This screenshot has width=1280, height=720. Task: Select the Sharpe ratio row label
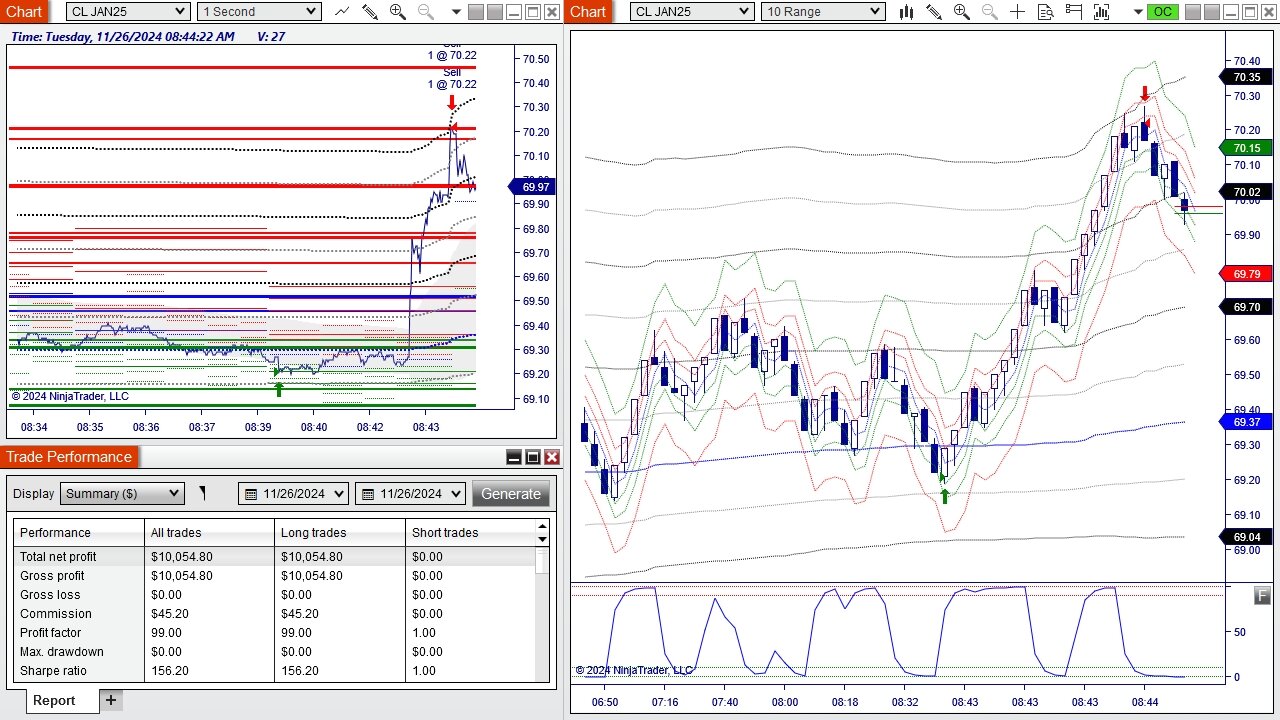tap(53, 670)
